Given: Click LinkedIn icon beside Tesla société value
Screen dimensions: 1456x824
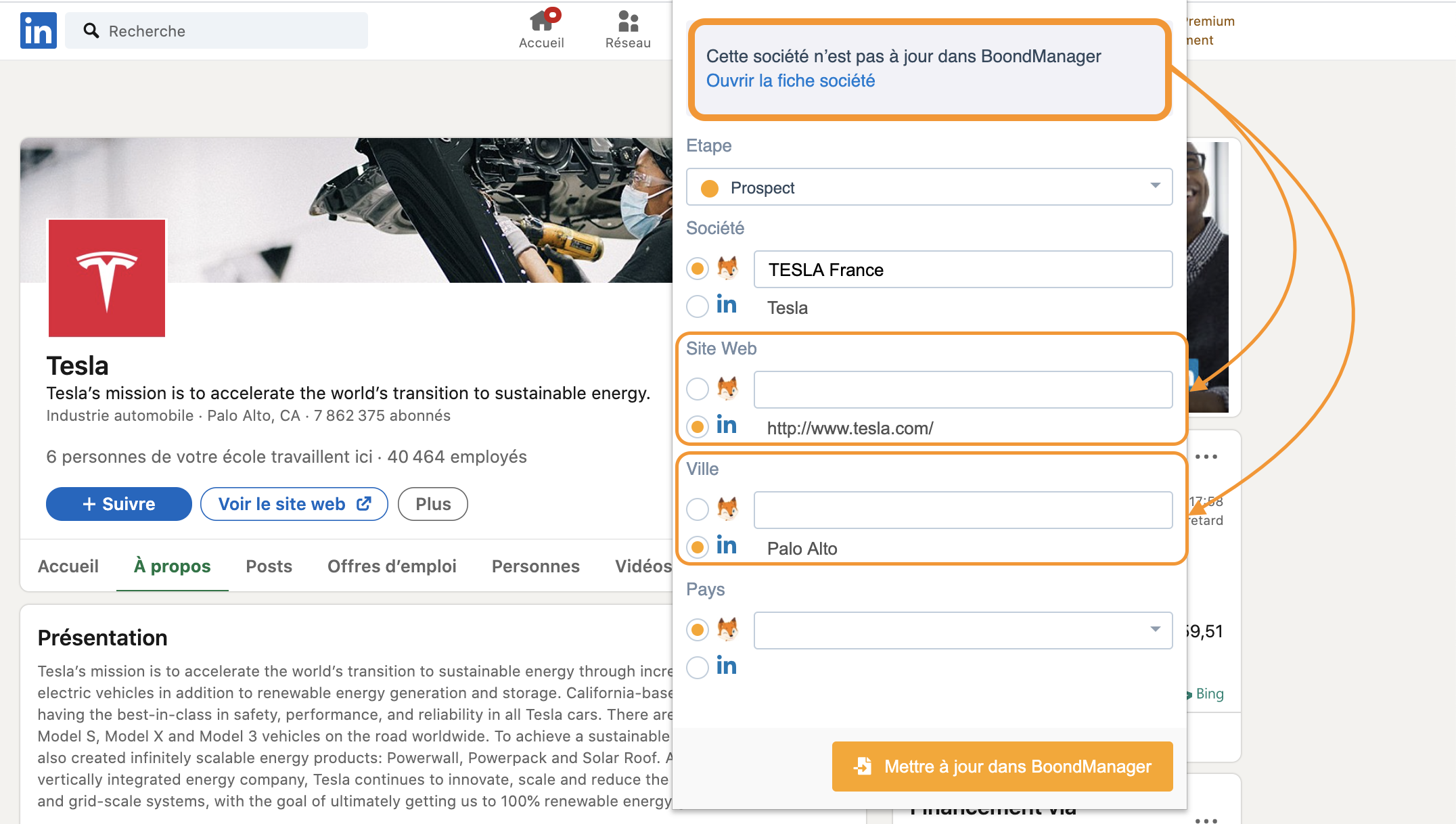Looking at the screenshot, I should point(727,305).
